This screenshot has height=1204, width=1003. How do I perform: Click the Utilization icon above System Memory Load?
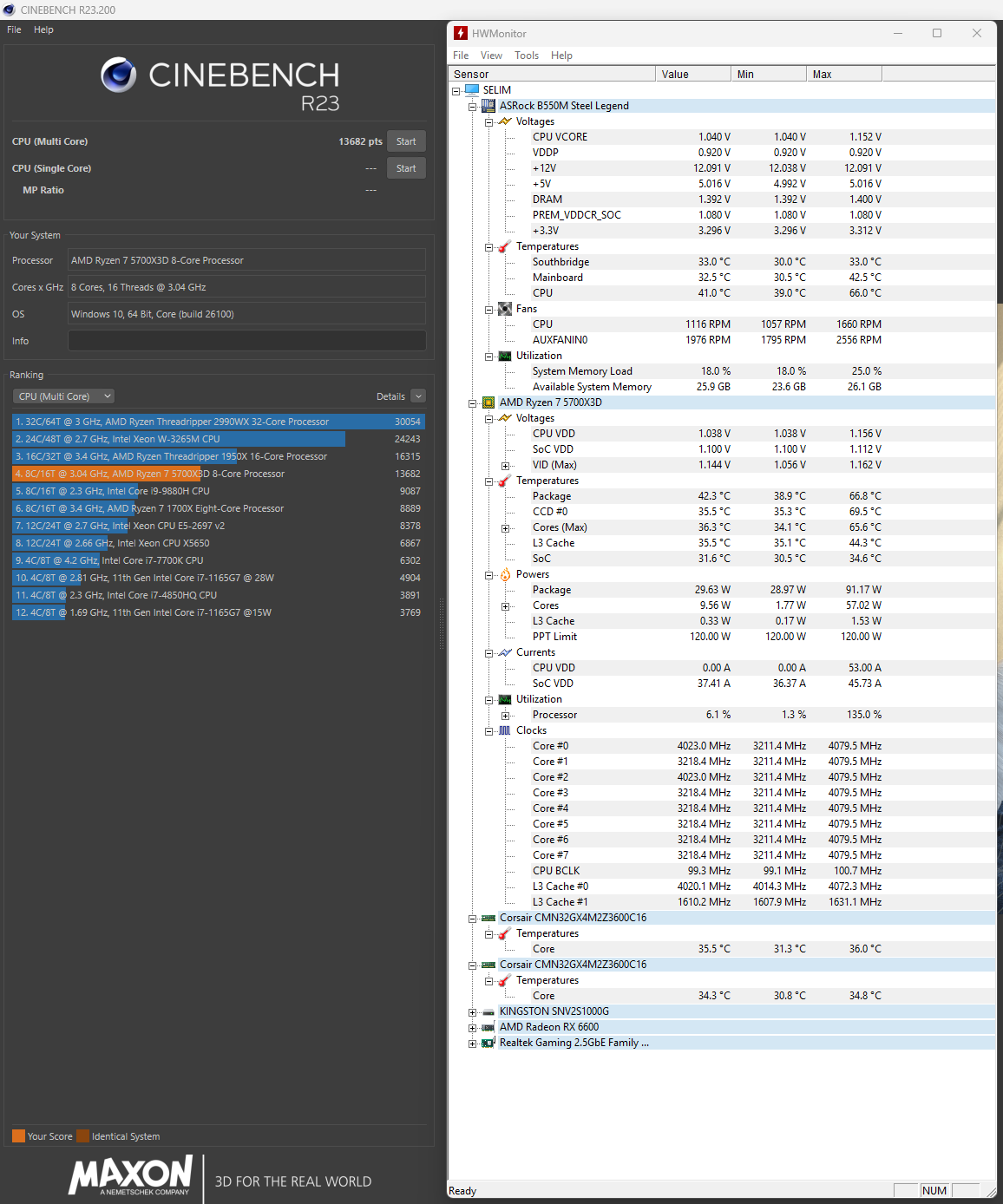505,356
